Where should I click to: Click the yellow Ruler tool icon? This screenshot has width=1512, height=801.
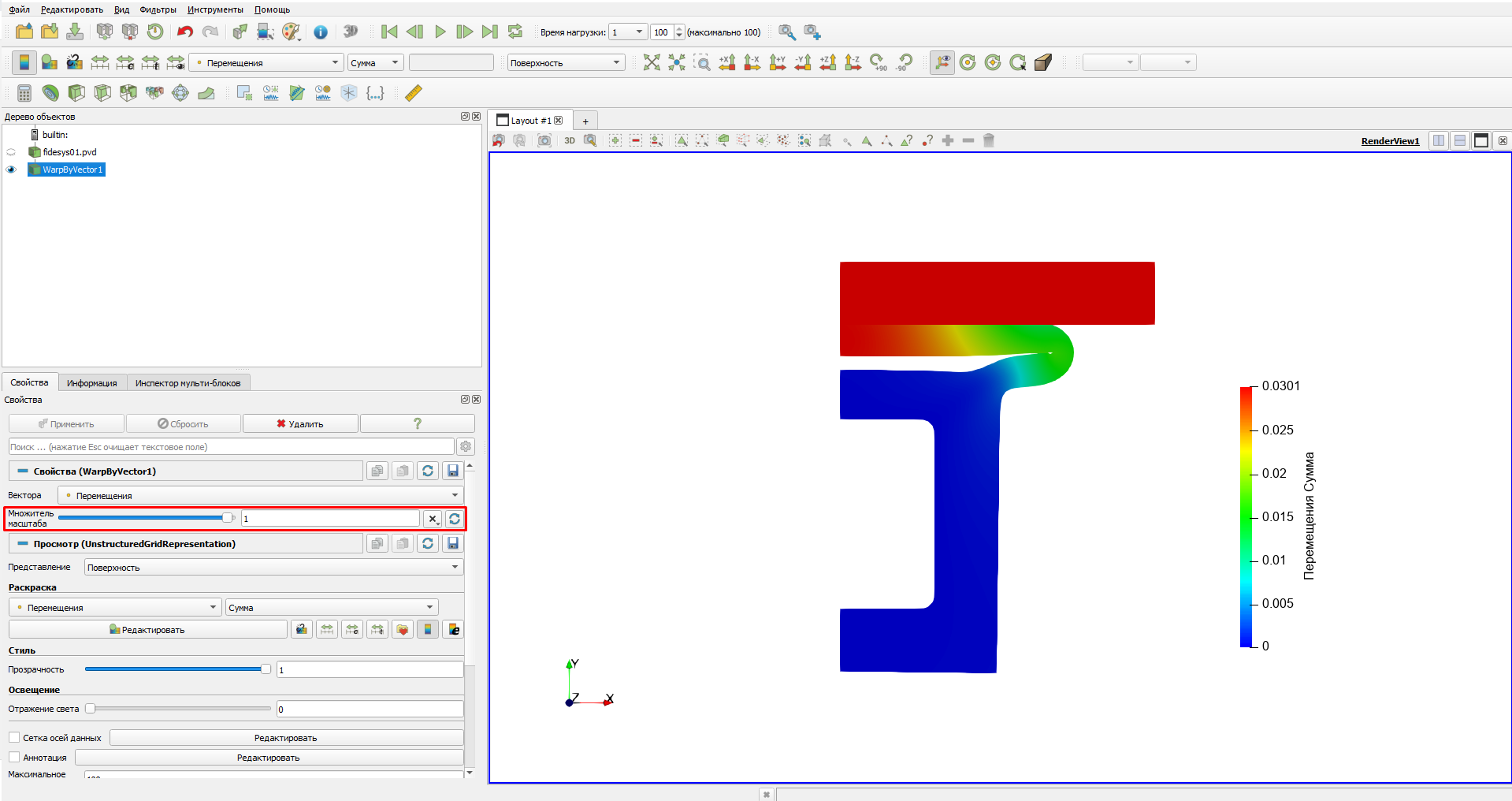pos(413,93)
